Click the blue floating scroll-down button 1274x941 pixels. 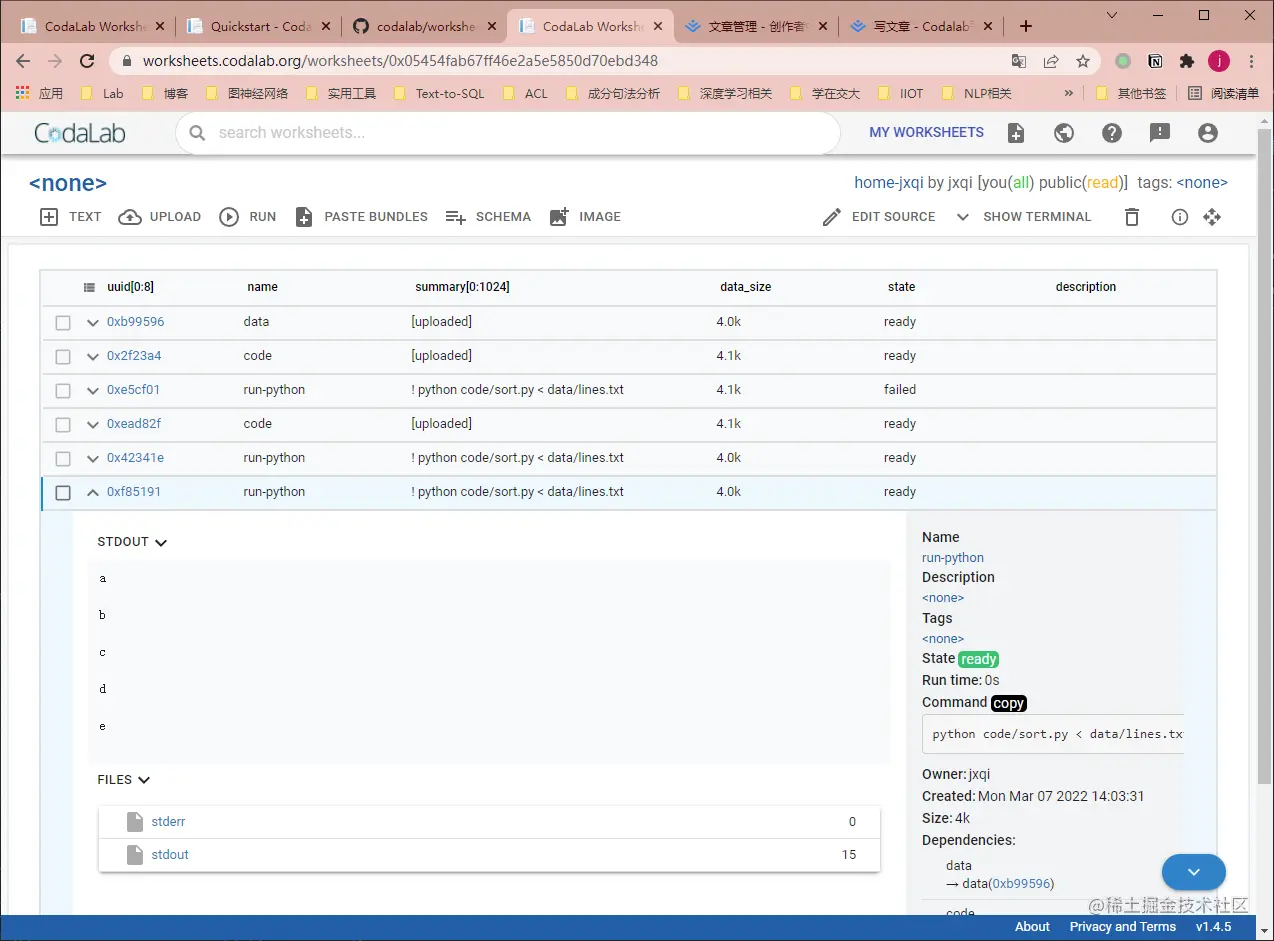pos(1194,872)
